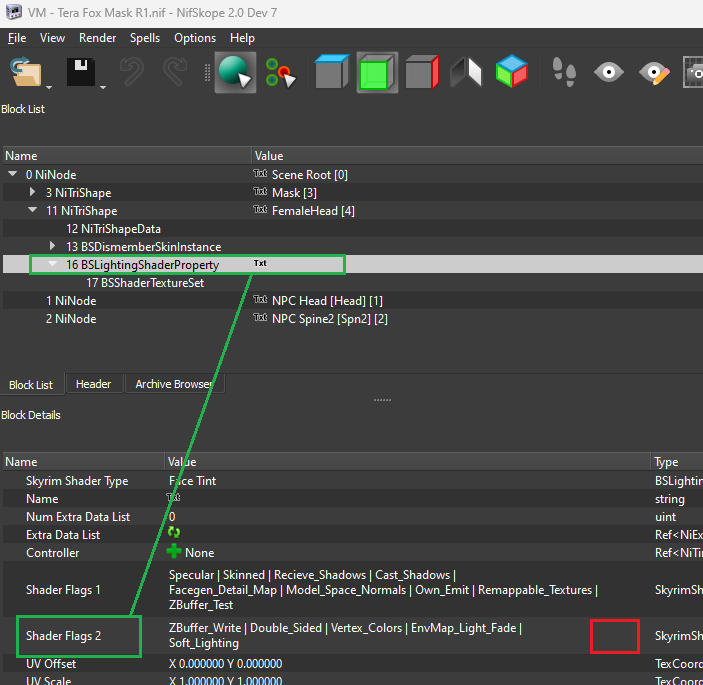Image resolution: width=703 pixels, height=685 pixels.
Task: Click the Load file icon in the toolbar
Action: pos(26,72)
